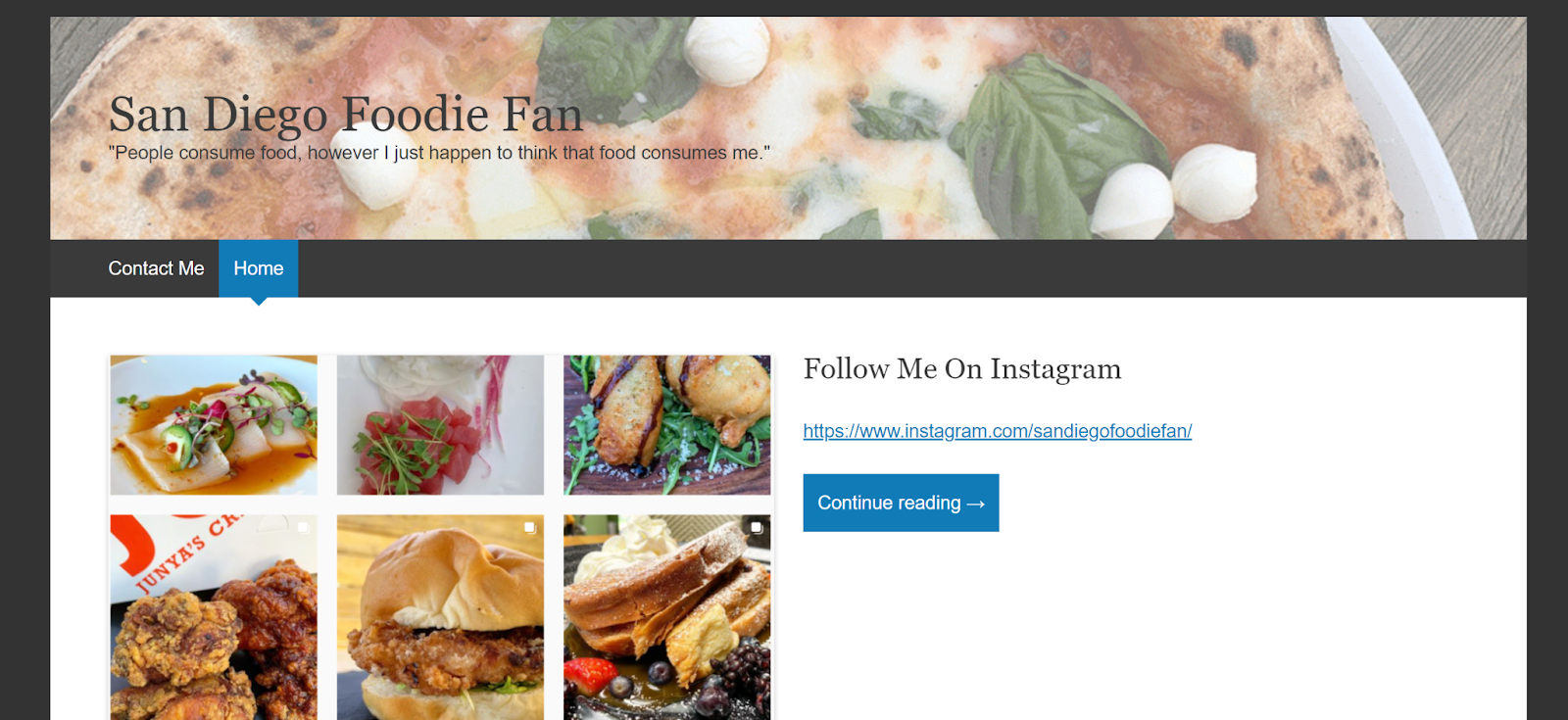Image resolution: width=1568 pixels, height=720 pixels.
Task: Open the tuna tartare with microgreens photo
Action: click(x=440, y=425)
